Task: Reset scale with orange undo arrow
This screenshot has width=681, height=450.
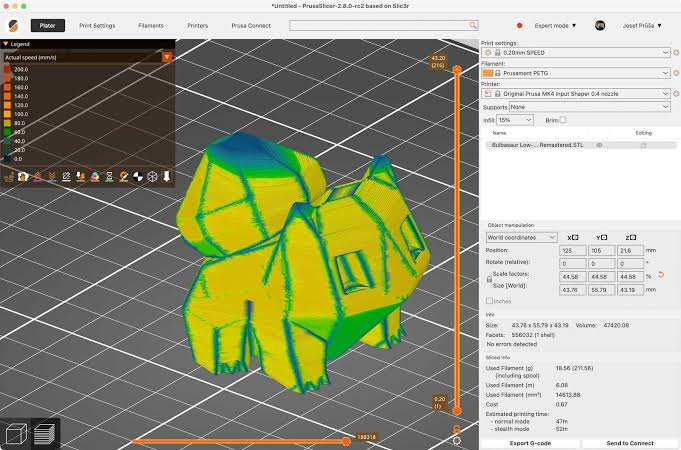Action: [661, 275]
